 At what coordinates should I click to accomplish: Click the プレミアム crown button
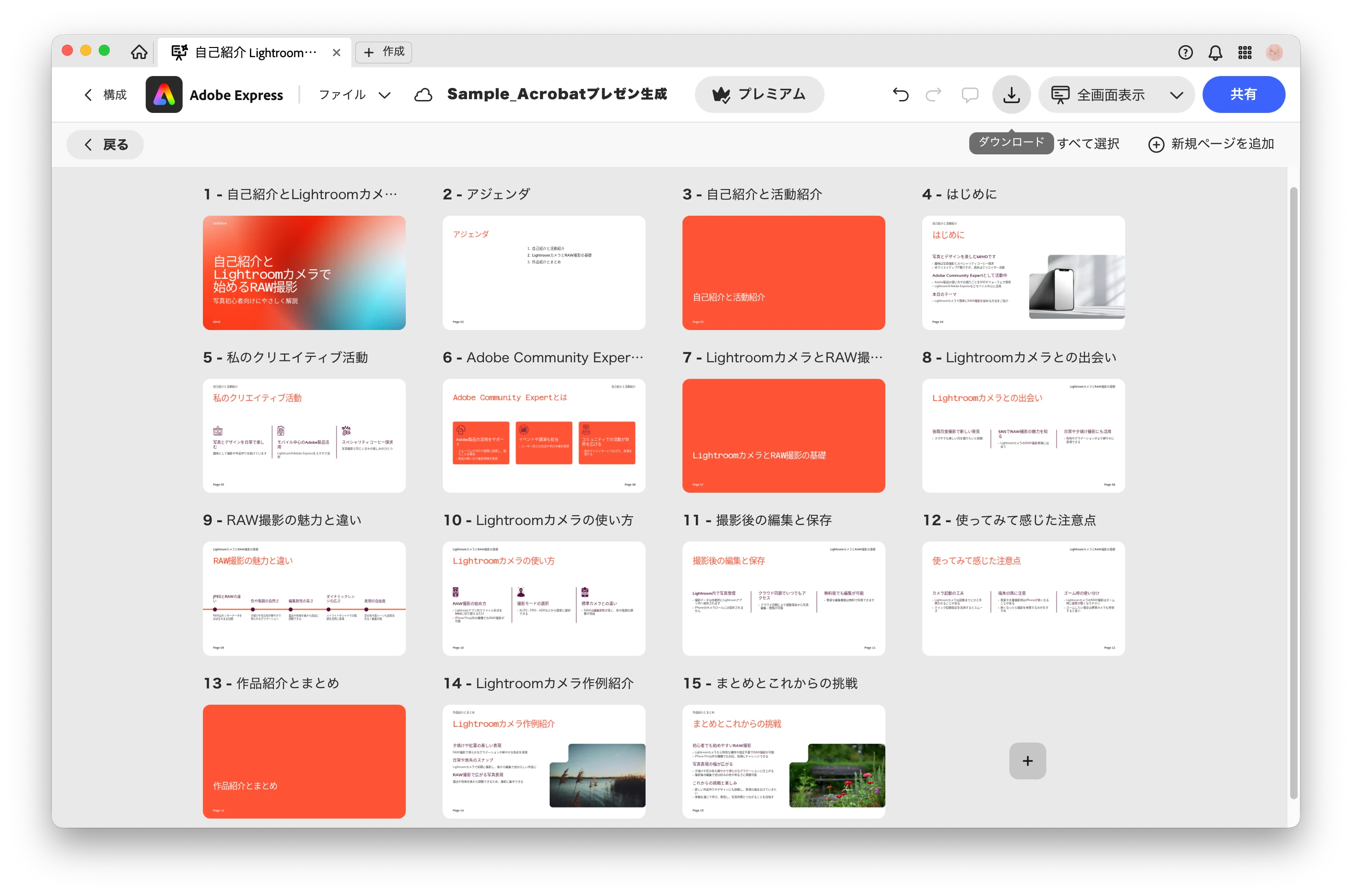tap(759, 94)
